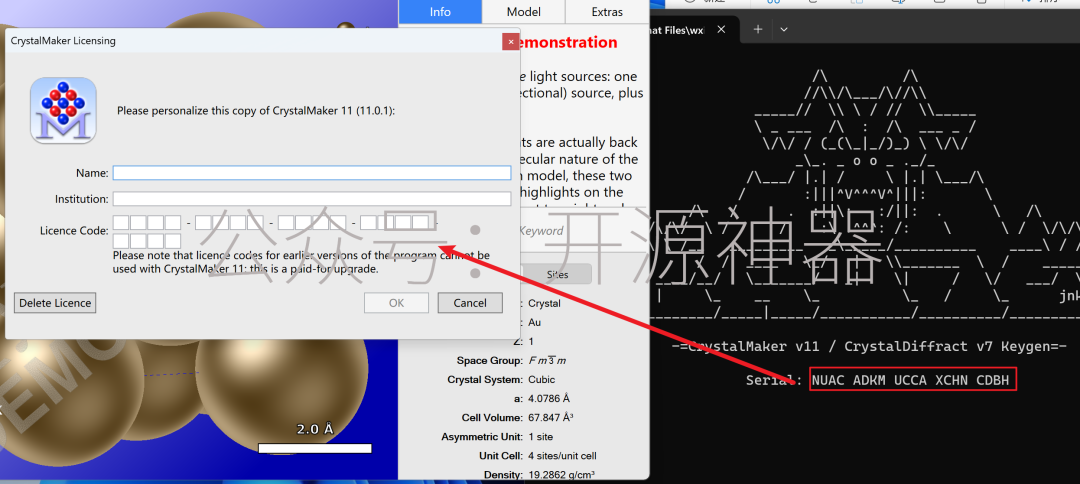Click the 'Licence Code:' label
Viewport: 1080px width, 484px height.
pyautogui.click(x=74, y=230)
